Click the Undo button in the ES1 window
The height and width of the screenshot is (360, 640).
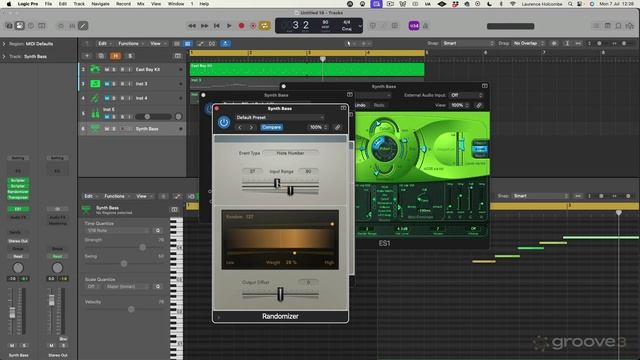[x=360, y=105]
